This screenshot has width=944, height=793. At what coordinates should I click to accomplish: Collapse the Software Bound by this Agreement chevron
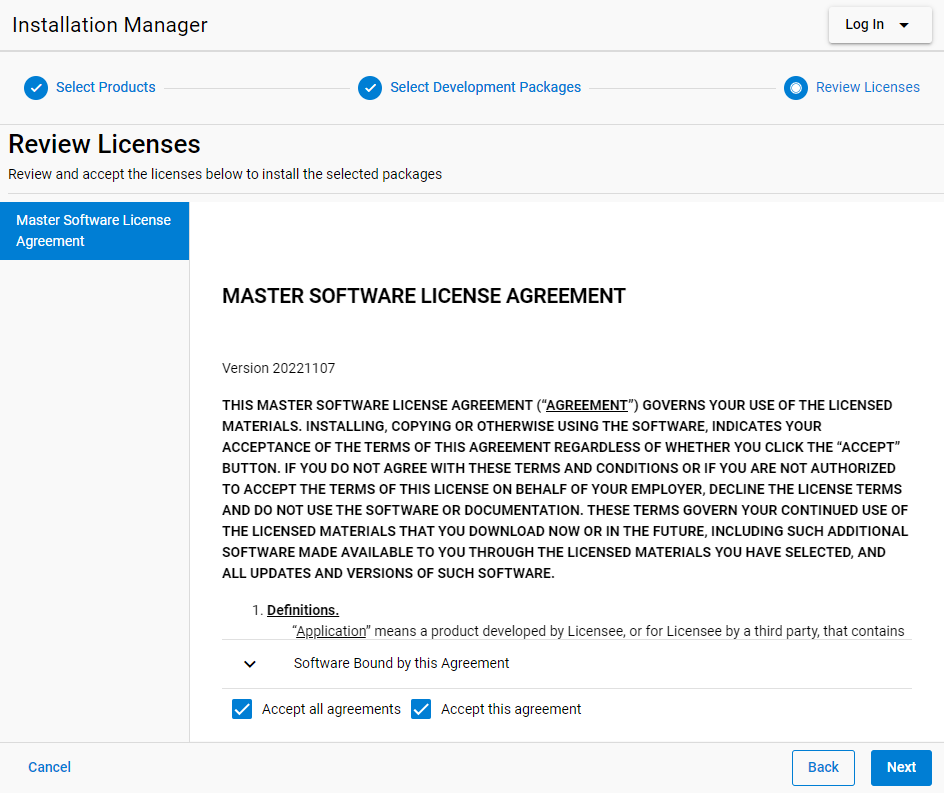pyautogui.click(x=249, y=663)
